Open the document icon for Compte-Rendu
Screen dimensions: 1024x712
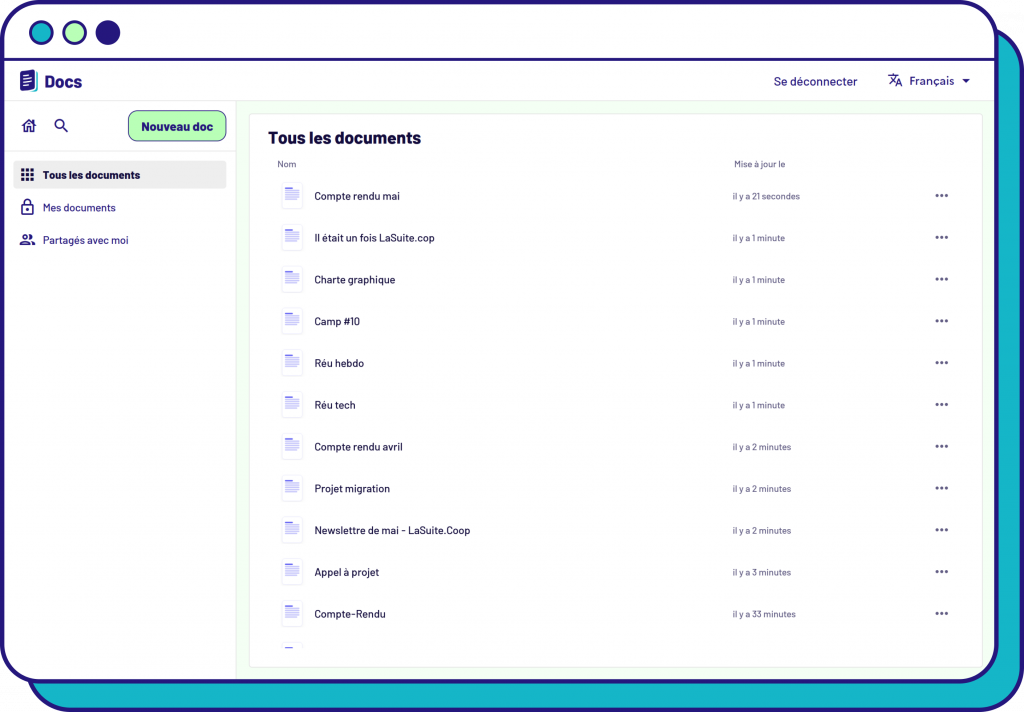point(292,613)
